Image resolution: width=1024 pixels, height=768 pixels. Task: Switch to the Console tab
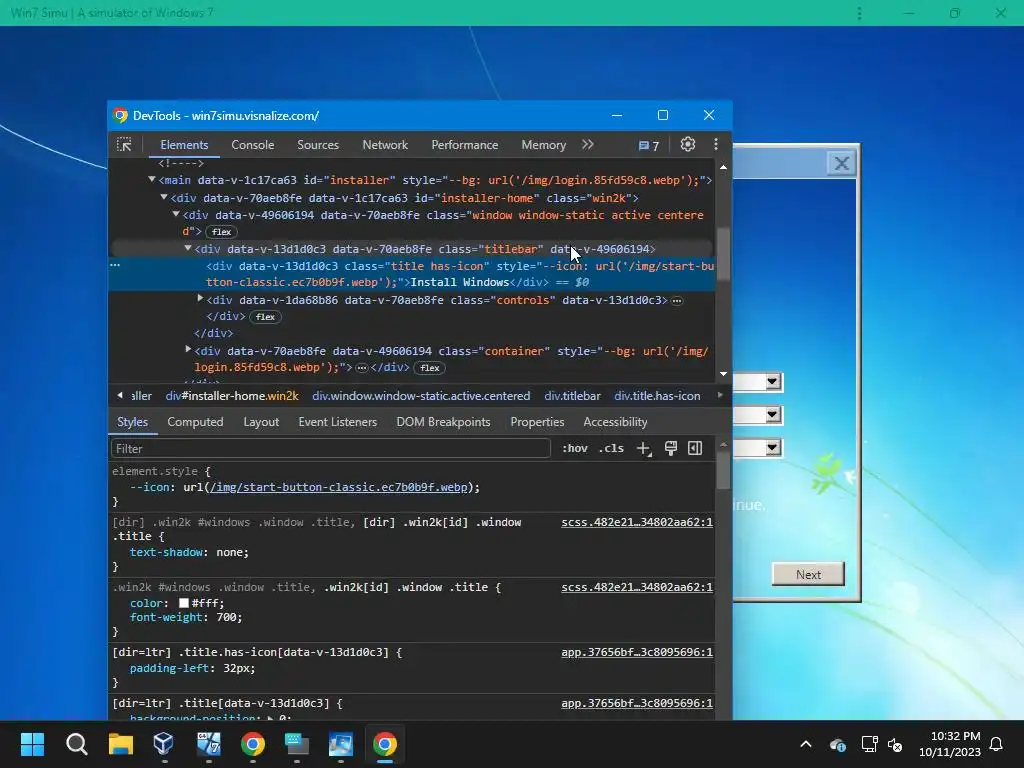(253, 145)
